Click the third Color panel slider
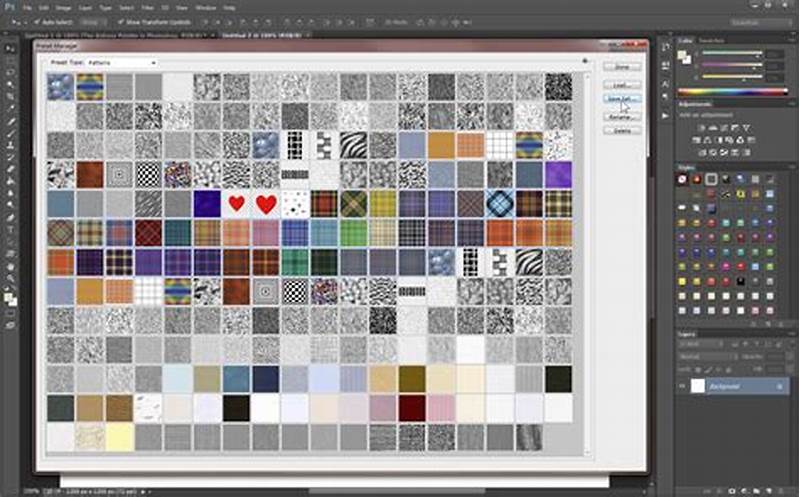The image size is (800, 497). click(732, 77)
